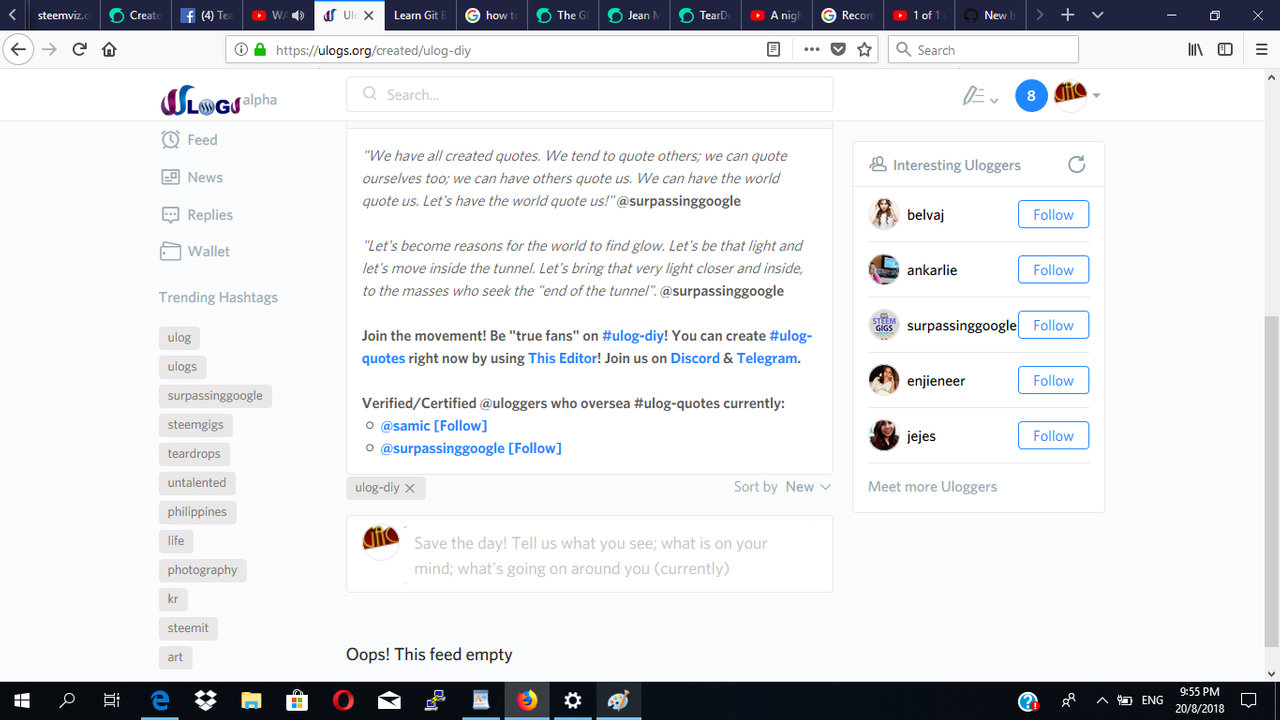Refresh the Interesting Uloggers list
Screen dimensions: 1280x720
tap(1076, 165)
